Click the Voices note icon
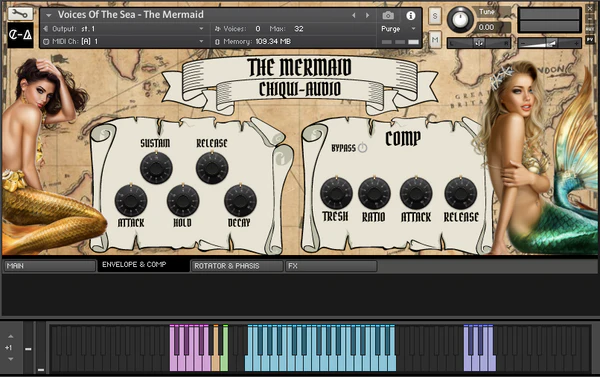Screen dimensions: 600x377 [217, 29]
